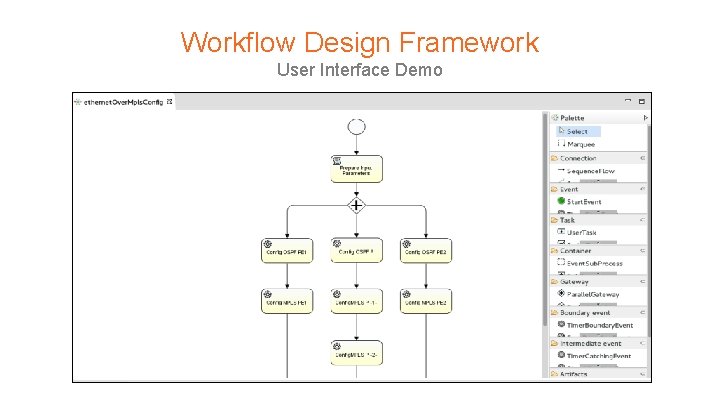
Task: Pick the StartEvent palette item
Action: point(579,202)
